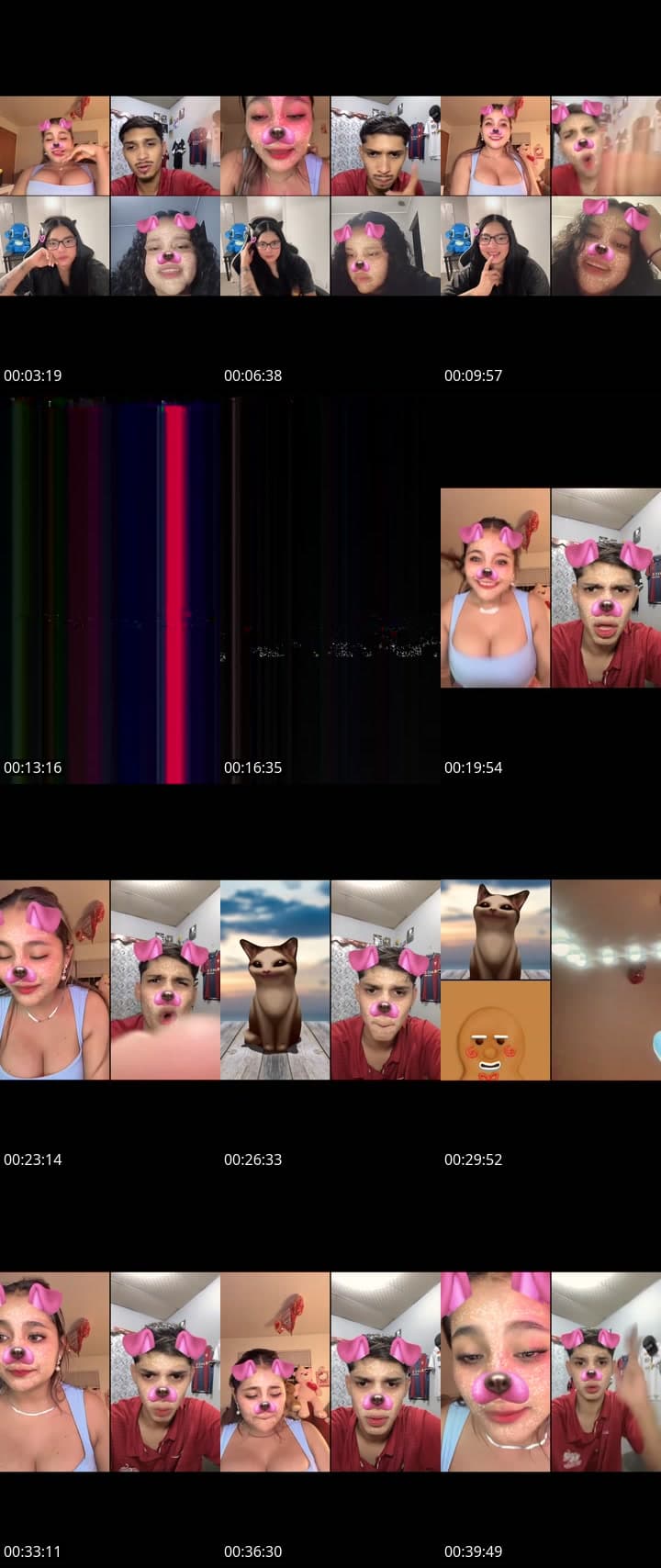
Task: Open the glitched frame stamped 00:13:16
Action: [110, 588]
